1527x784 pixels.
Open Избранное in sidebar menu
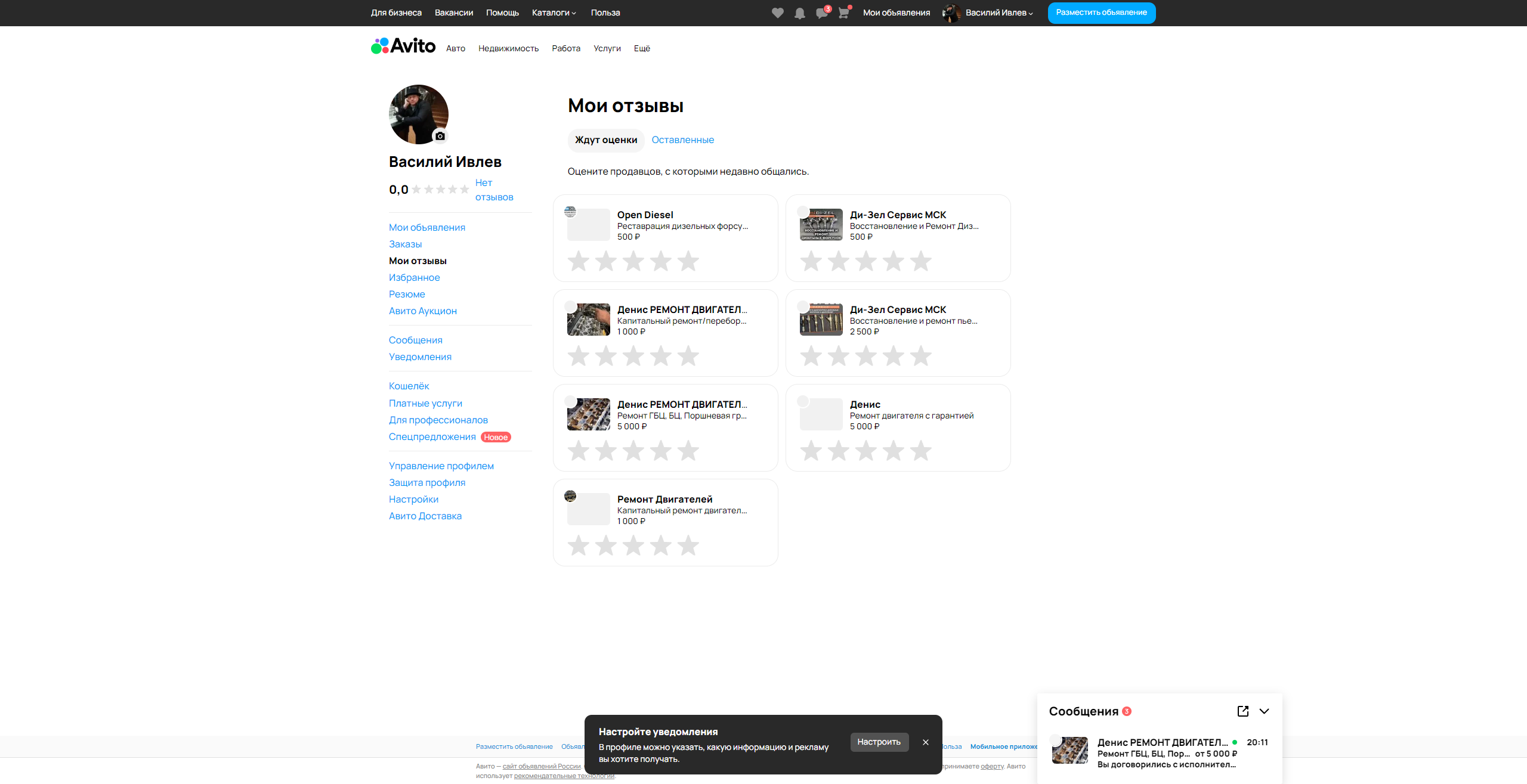414,277
